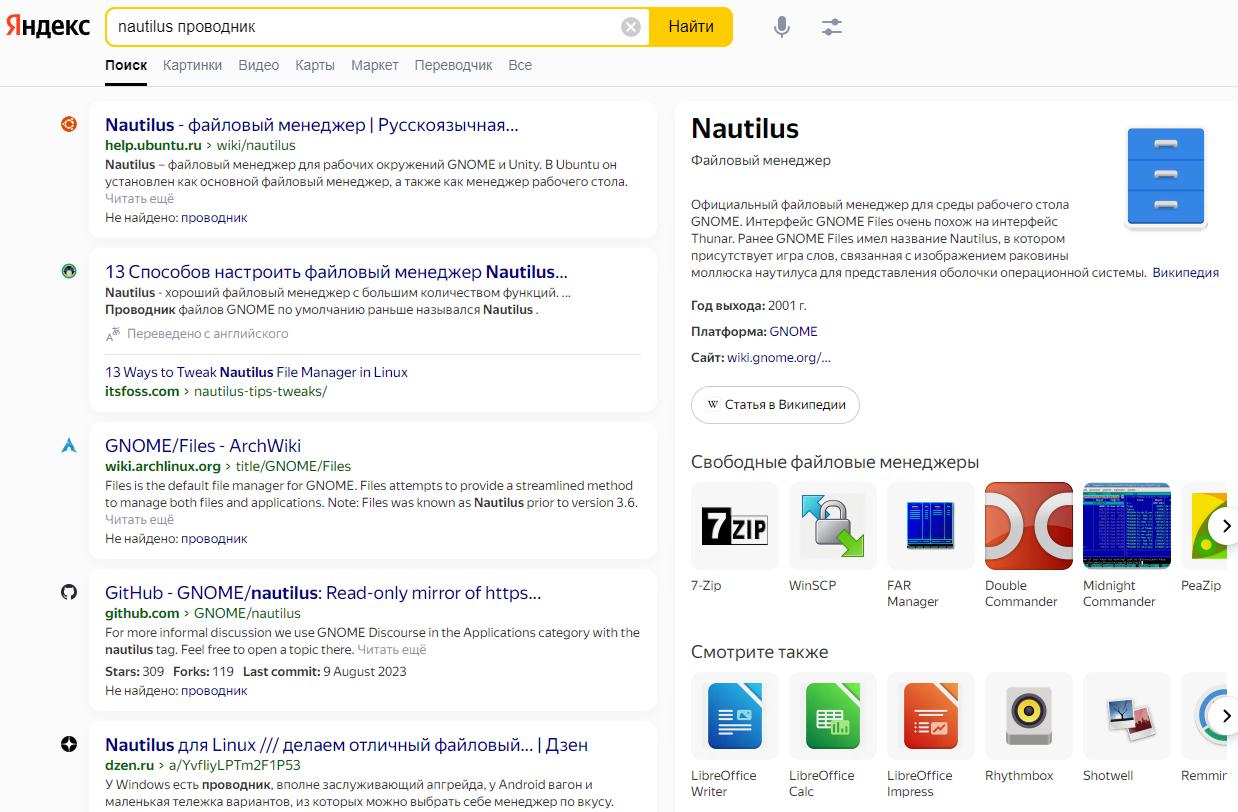Select the PeaZip icon
The height and width of the screenshot is (812, 1238).
click(x=1203, y=526)
